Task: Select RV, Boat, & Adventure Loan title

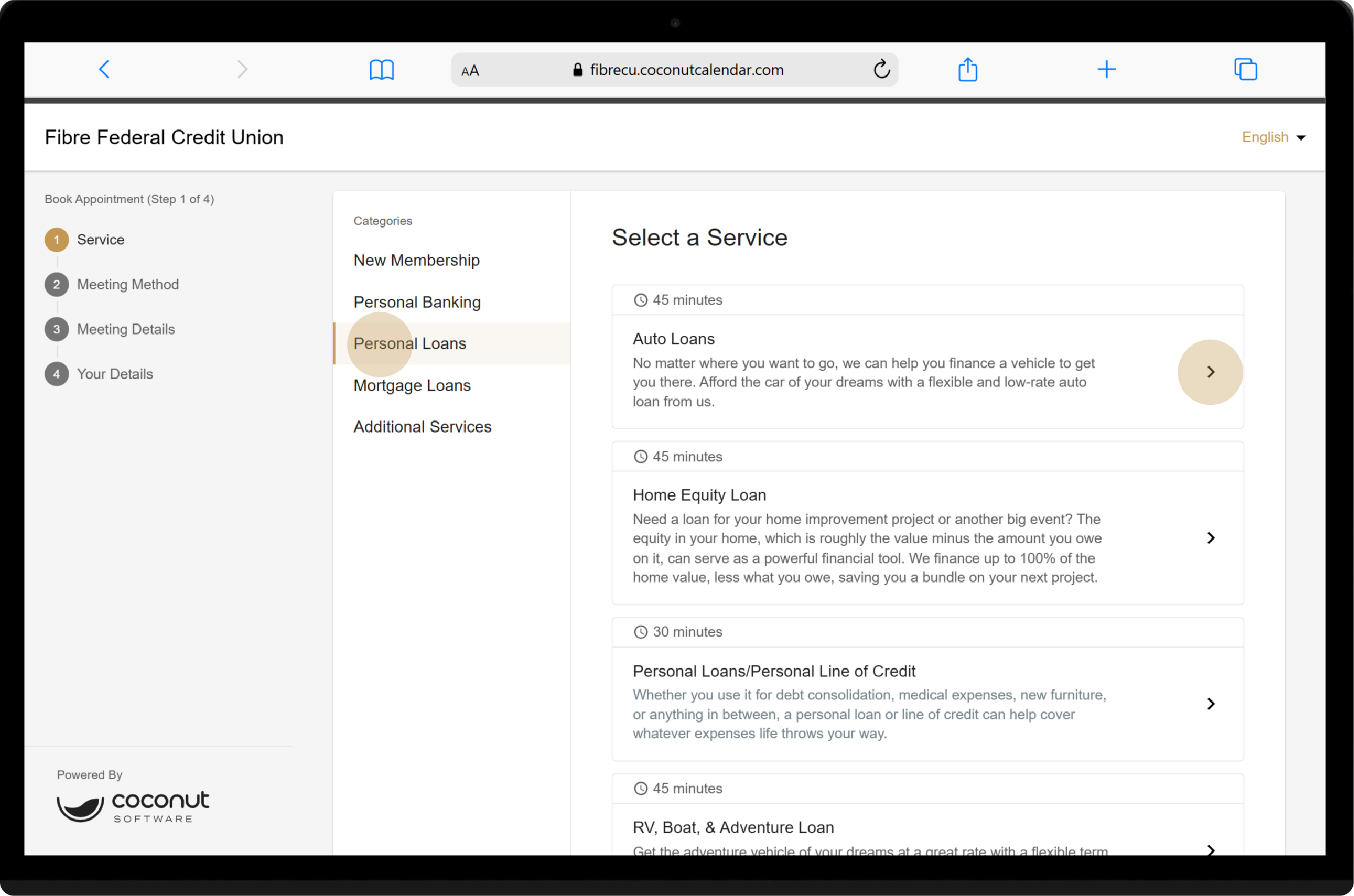Action: 733,827
